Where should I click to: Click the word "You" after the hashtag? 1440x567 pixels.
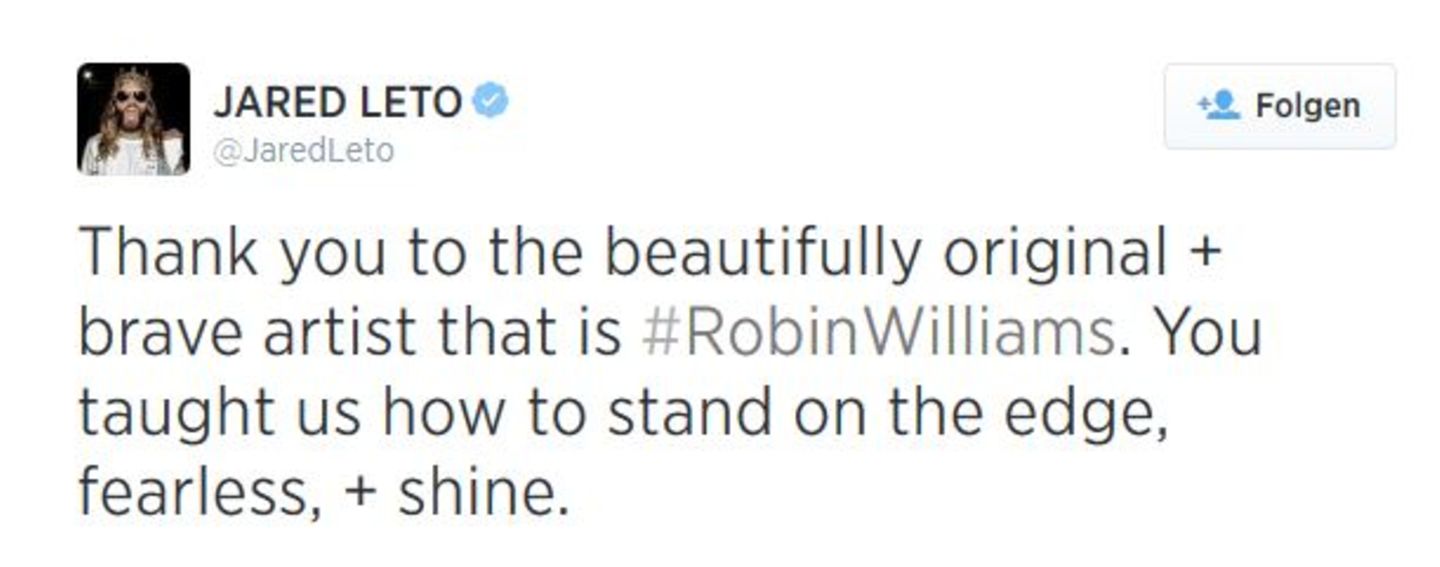coord(1208,333)
